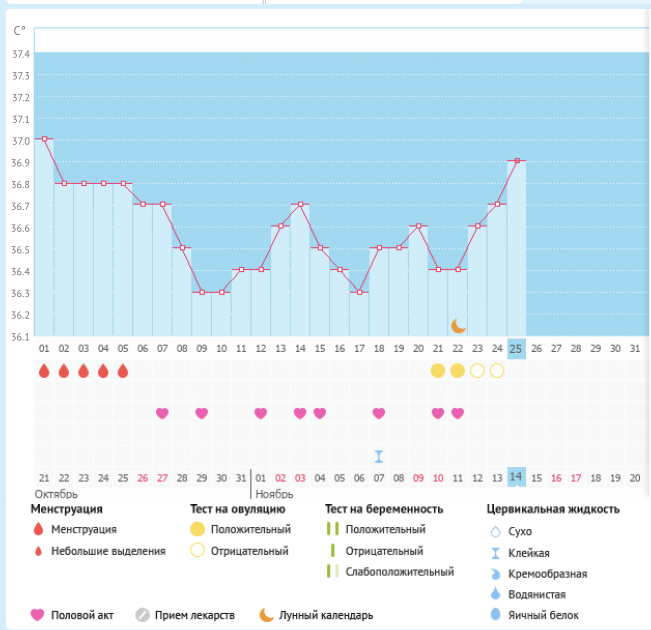
Task: Click the temperature point at 36.9 on day 25
Action: click(x=516, y=160)
